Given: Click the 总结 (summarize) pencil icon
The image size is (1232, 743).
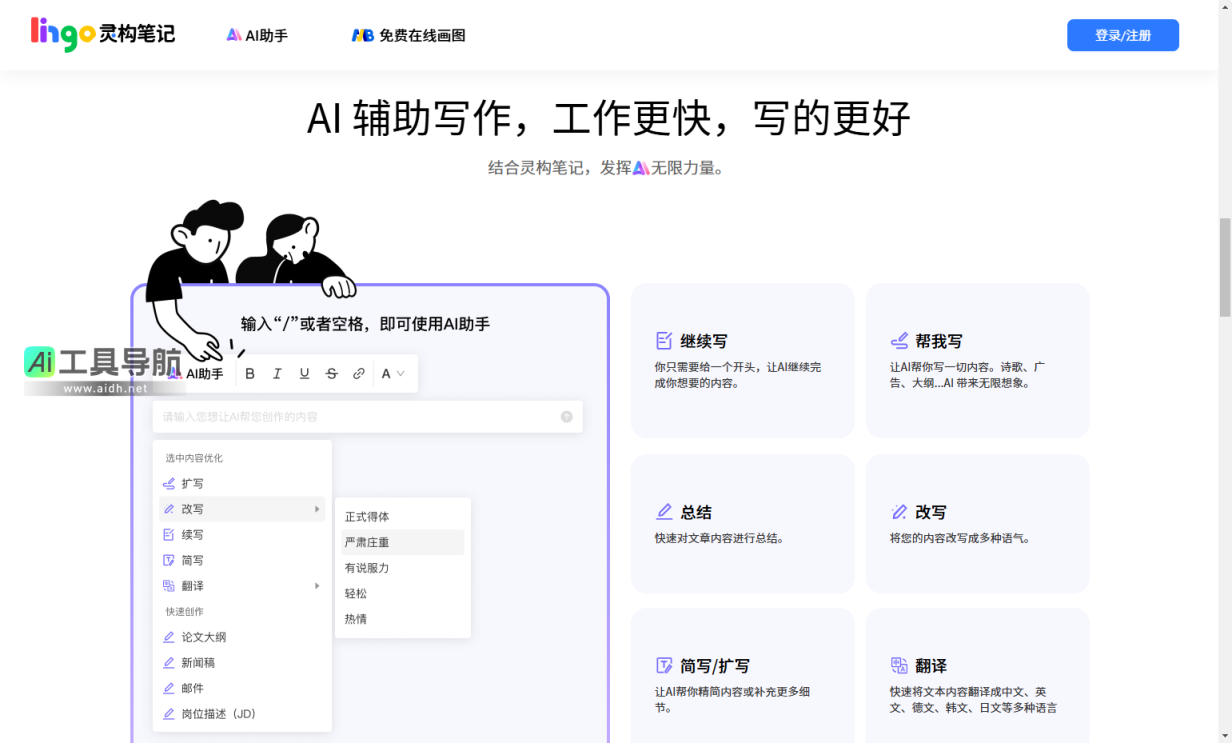Looking at the screenshot, I should pos(664,511).
